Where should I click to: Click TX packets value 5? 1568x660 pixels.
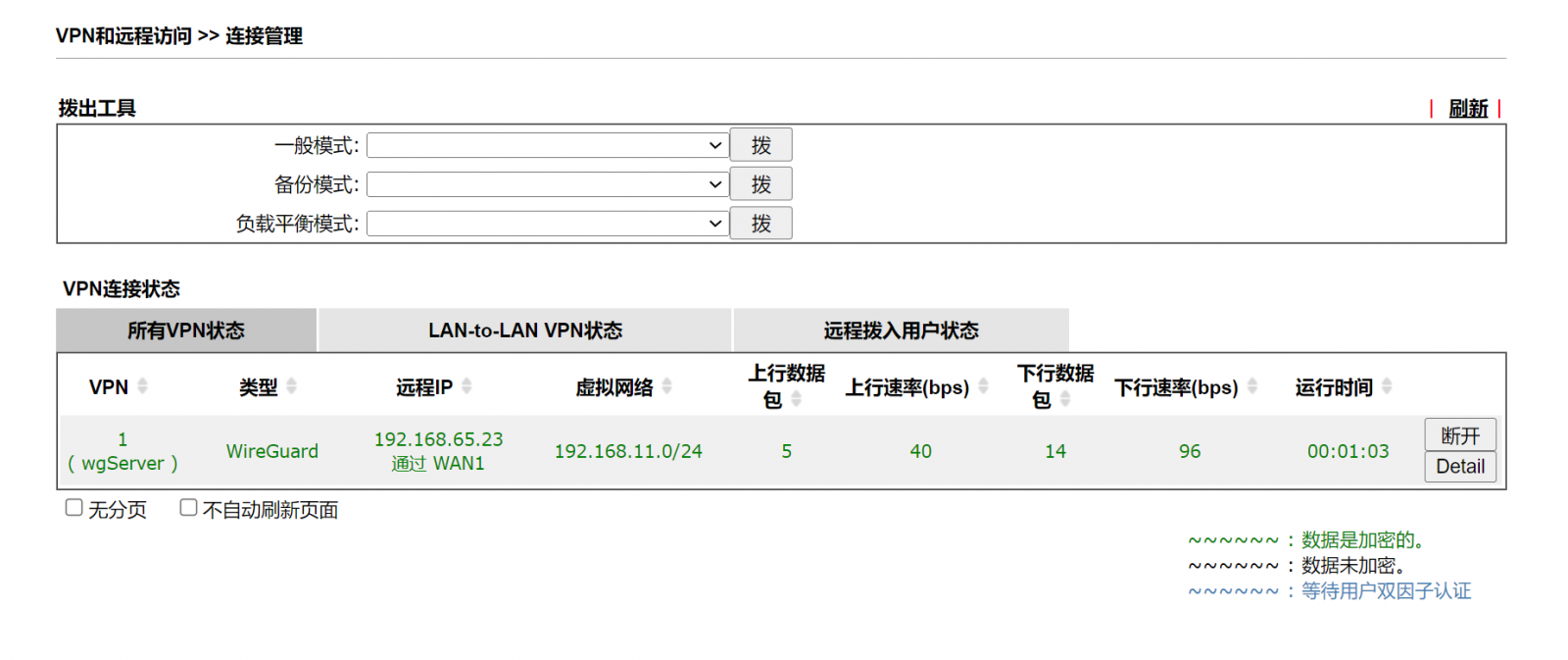point(787,451)
